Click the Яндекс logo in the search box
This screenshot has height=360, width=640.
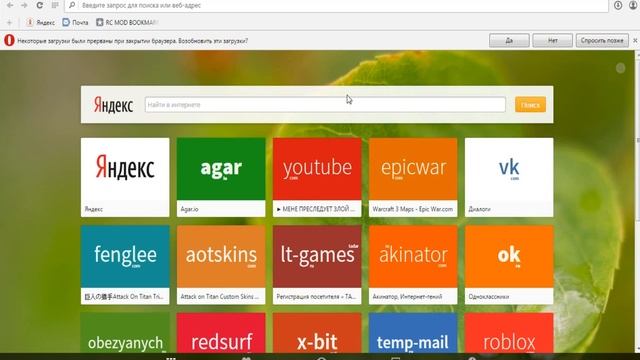coord(113,105)
